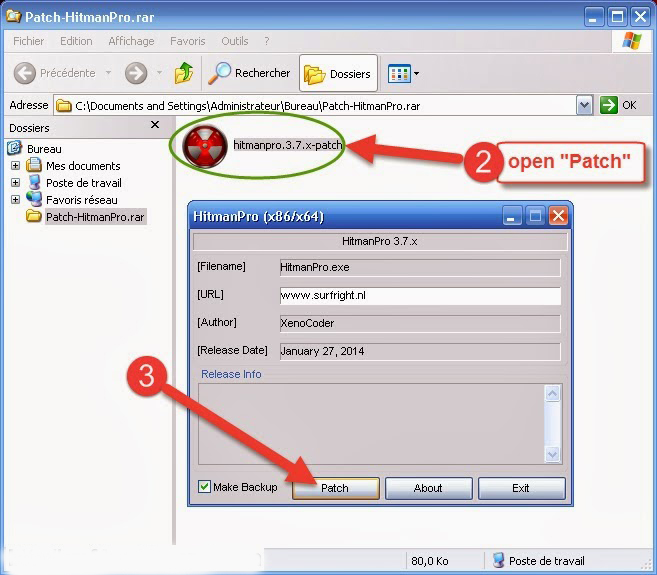
Task: Click Release Info scrollbar down arrow
Action: tap(552, 454)
